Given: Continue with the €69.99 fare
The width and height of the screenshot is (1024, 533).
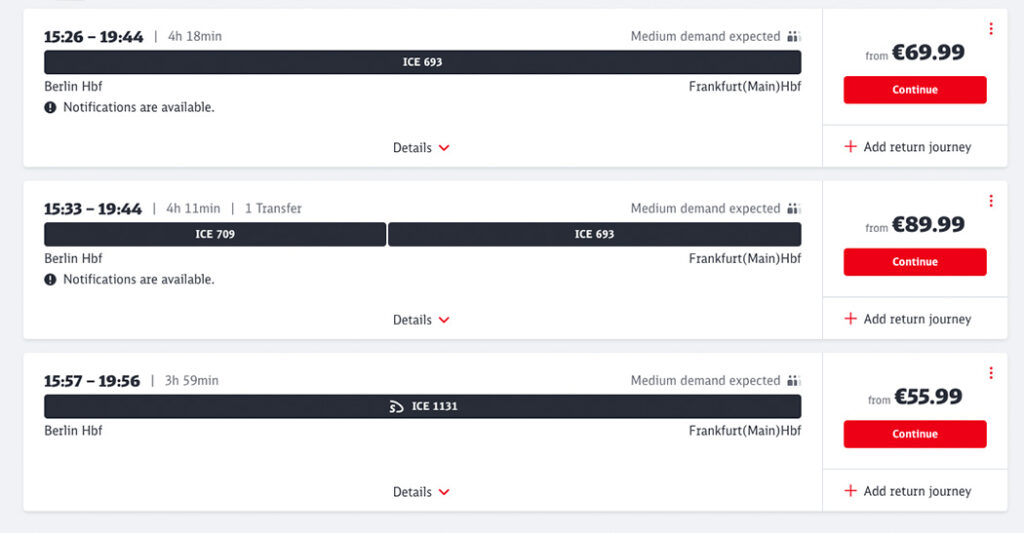Looking at the screenshot, I should (x=915, y=90).
